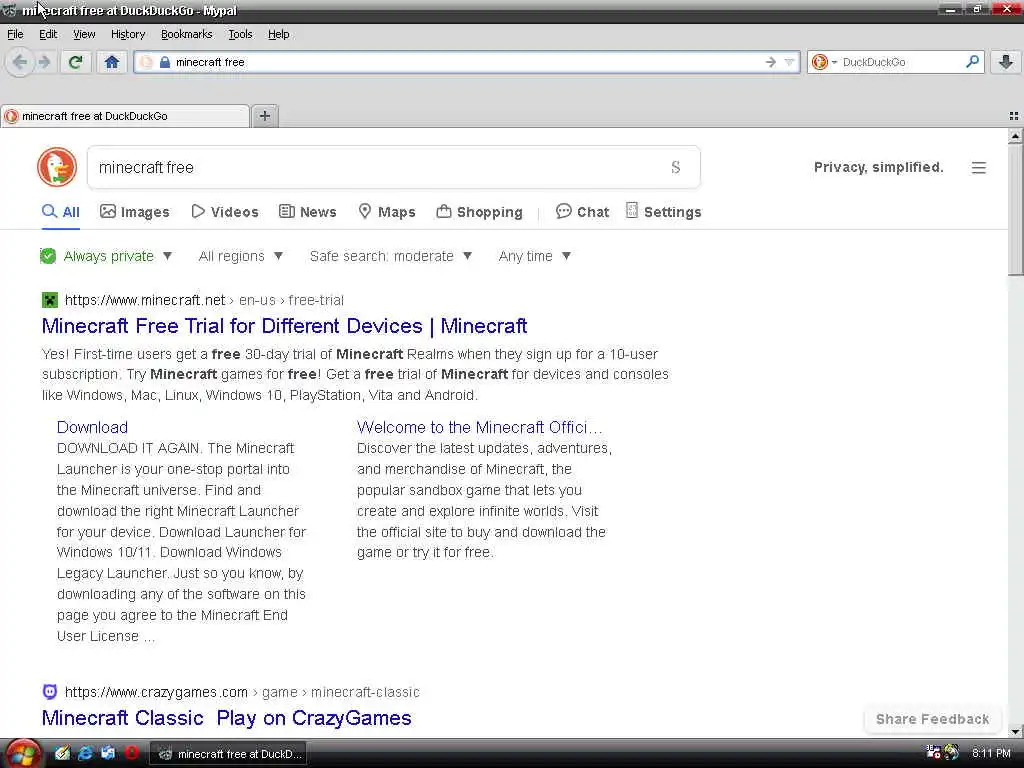The image size is (1024, 768).
Task: Click the red Opera quick launch icon
Action: pyautogui.click(x=131, y=753)
